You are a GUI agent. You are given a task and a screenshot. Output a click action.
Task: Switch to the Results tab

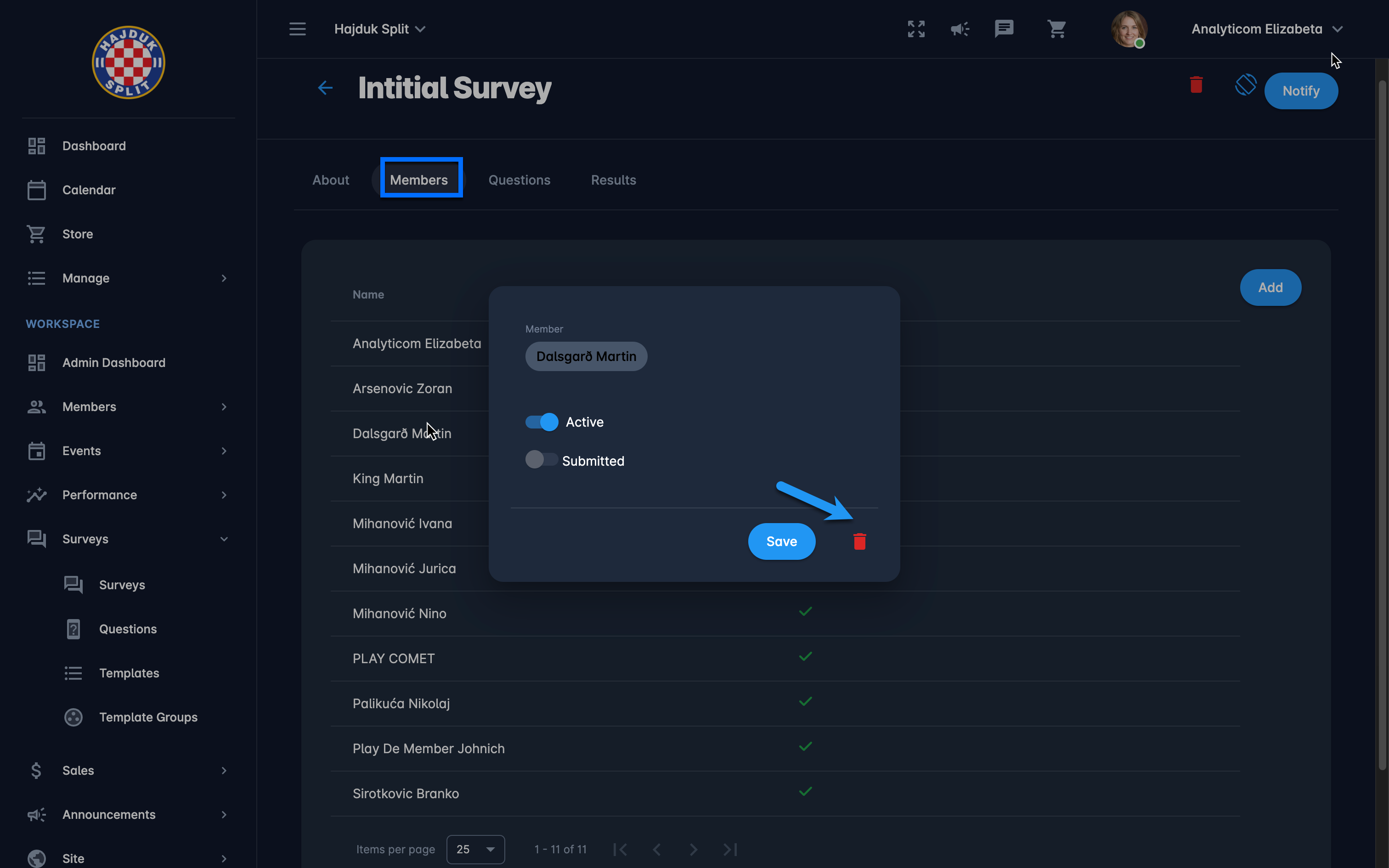(613, 180)
